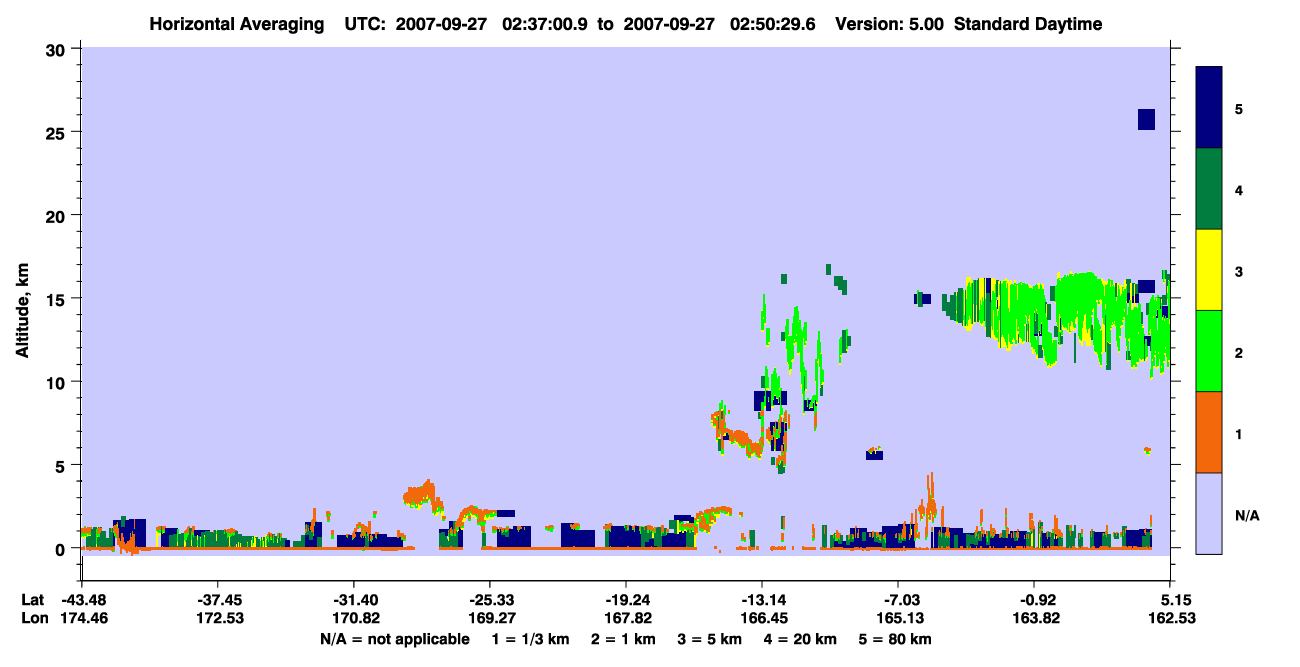
Task: Click the 'Lon' row label
Action: click(x=33, y=618)
